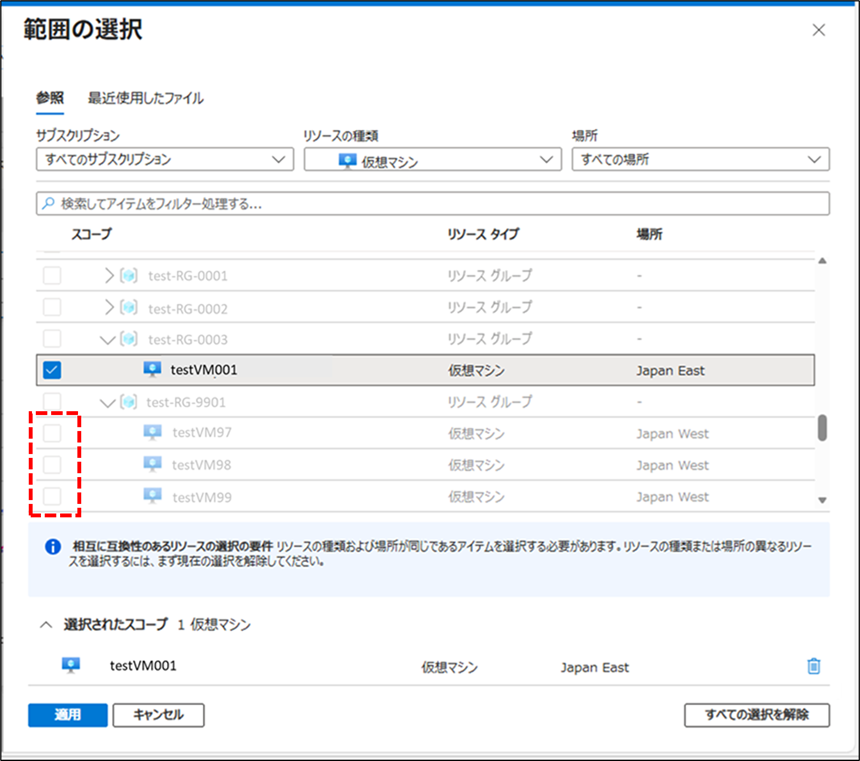Select the 参照 tab
This screenshot has width=860, height=761.
pos(50,98)
